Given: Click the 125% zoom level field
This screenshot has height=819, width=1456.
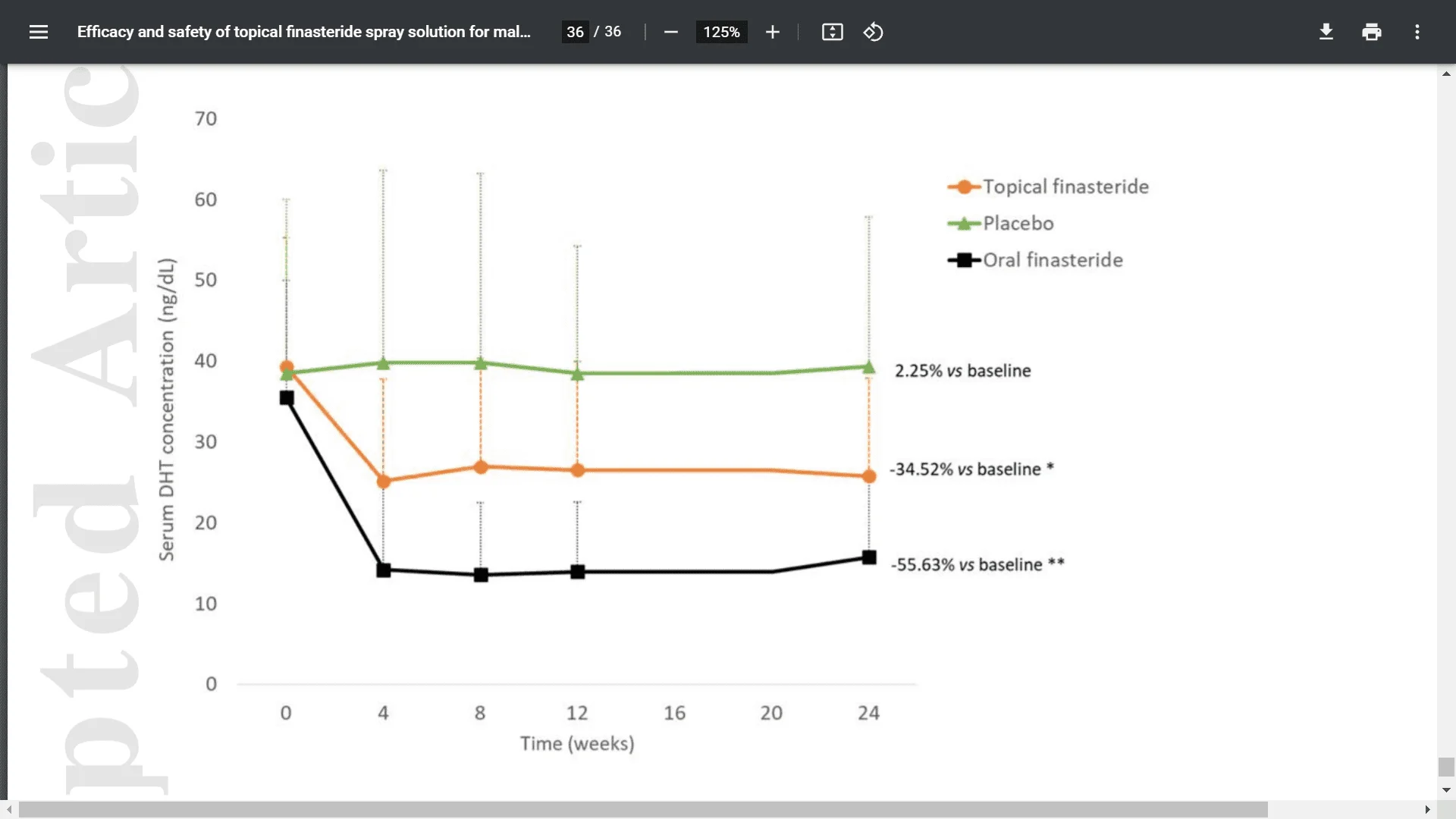Looking at the screenshot, I should click(721, 32).
